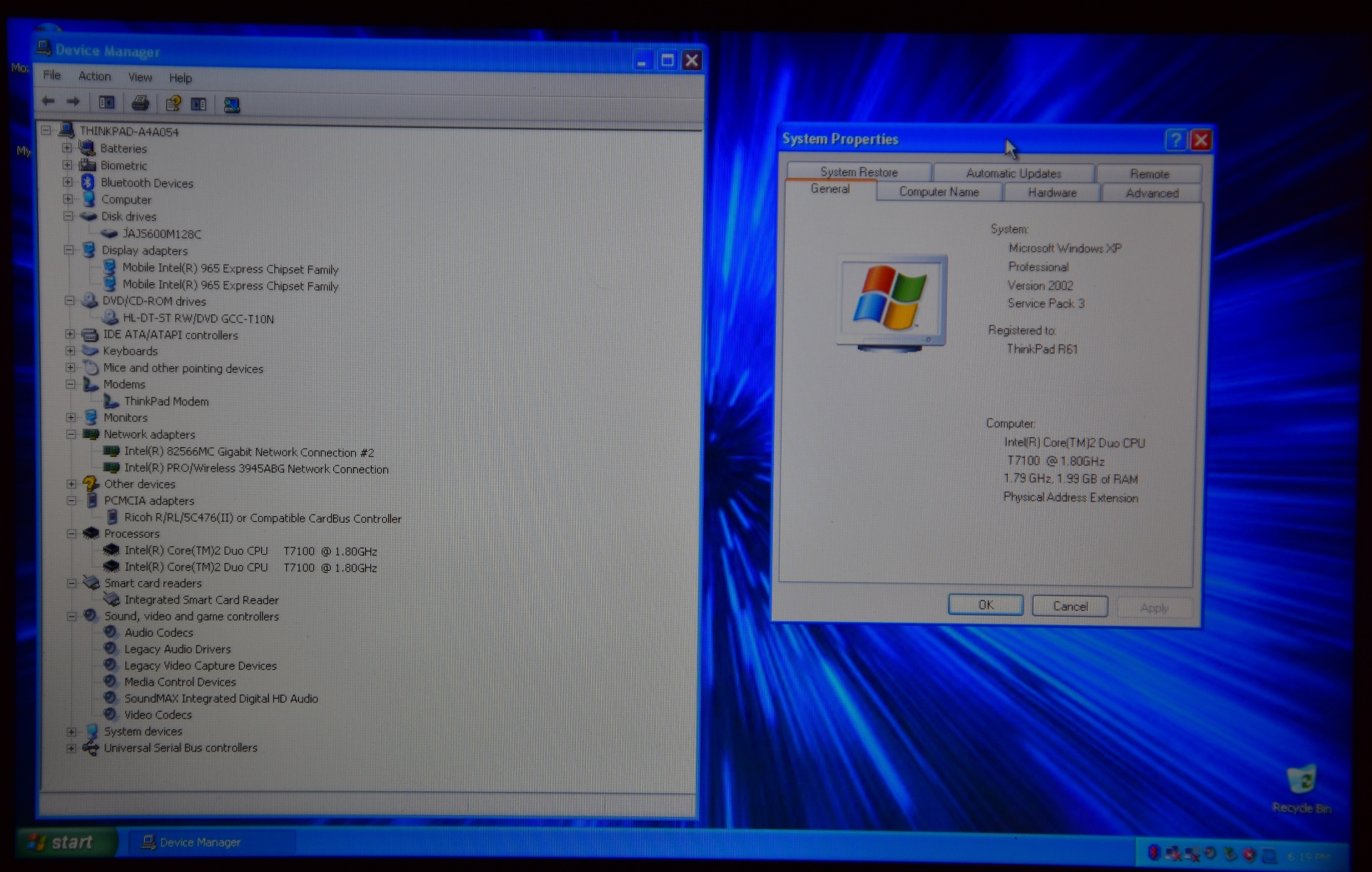The image size is (1372, 872).
Task: Collapse the Processors category
Action: [x=71, y=533]
